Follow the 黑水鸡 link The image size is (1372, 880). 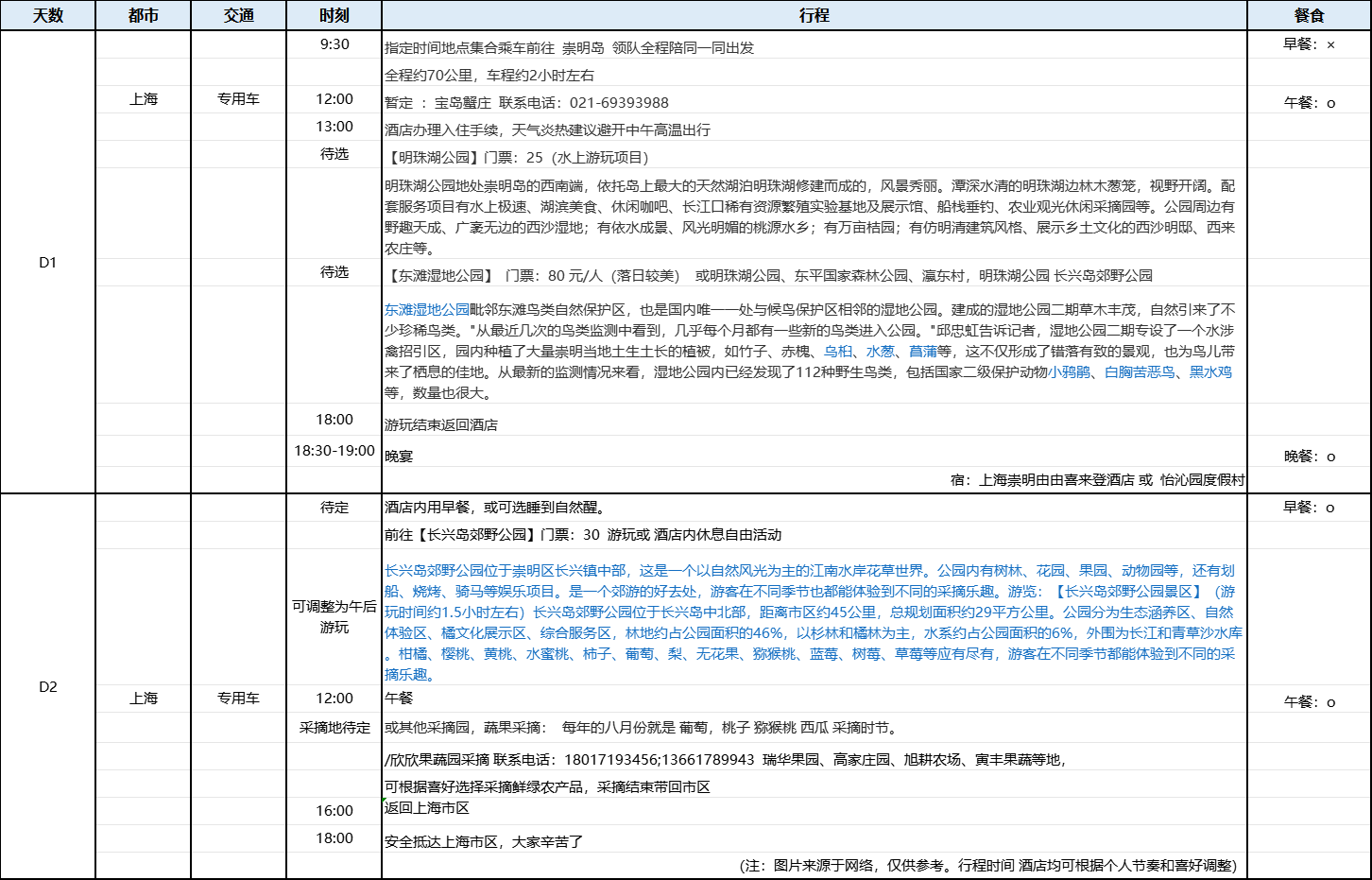coord(1210,372)
